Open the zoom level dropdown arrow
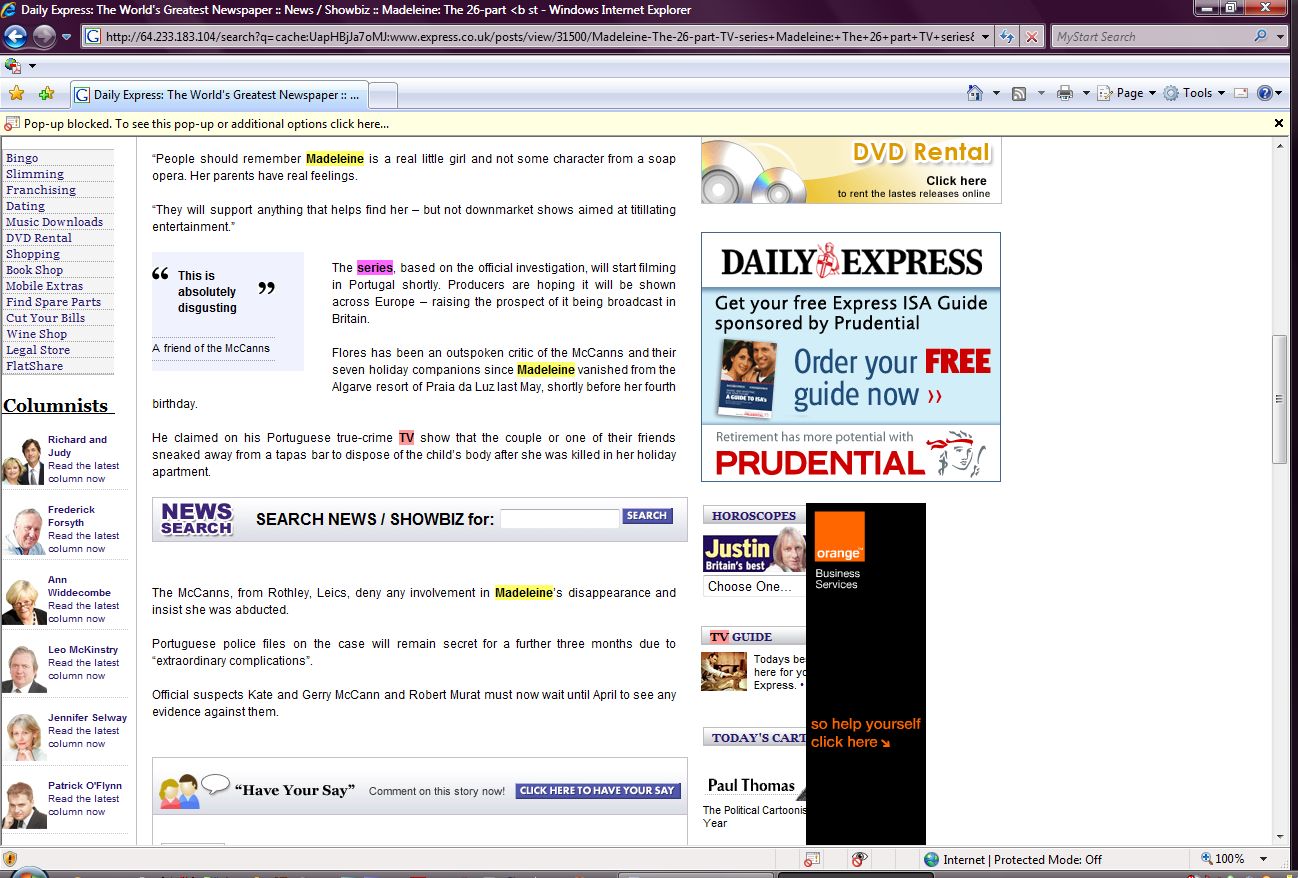 (1264, 859)
